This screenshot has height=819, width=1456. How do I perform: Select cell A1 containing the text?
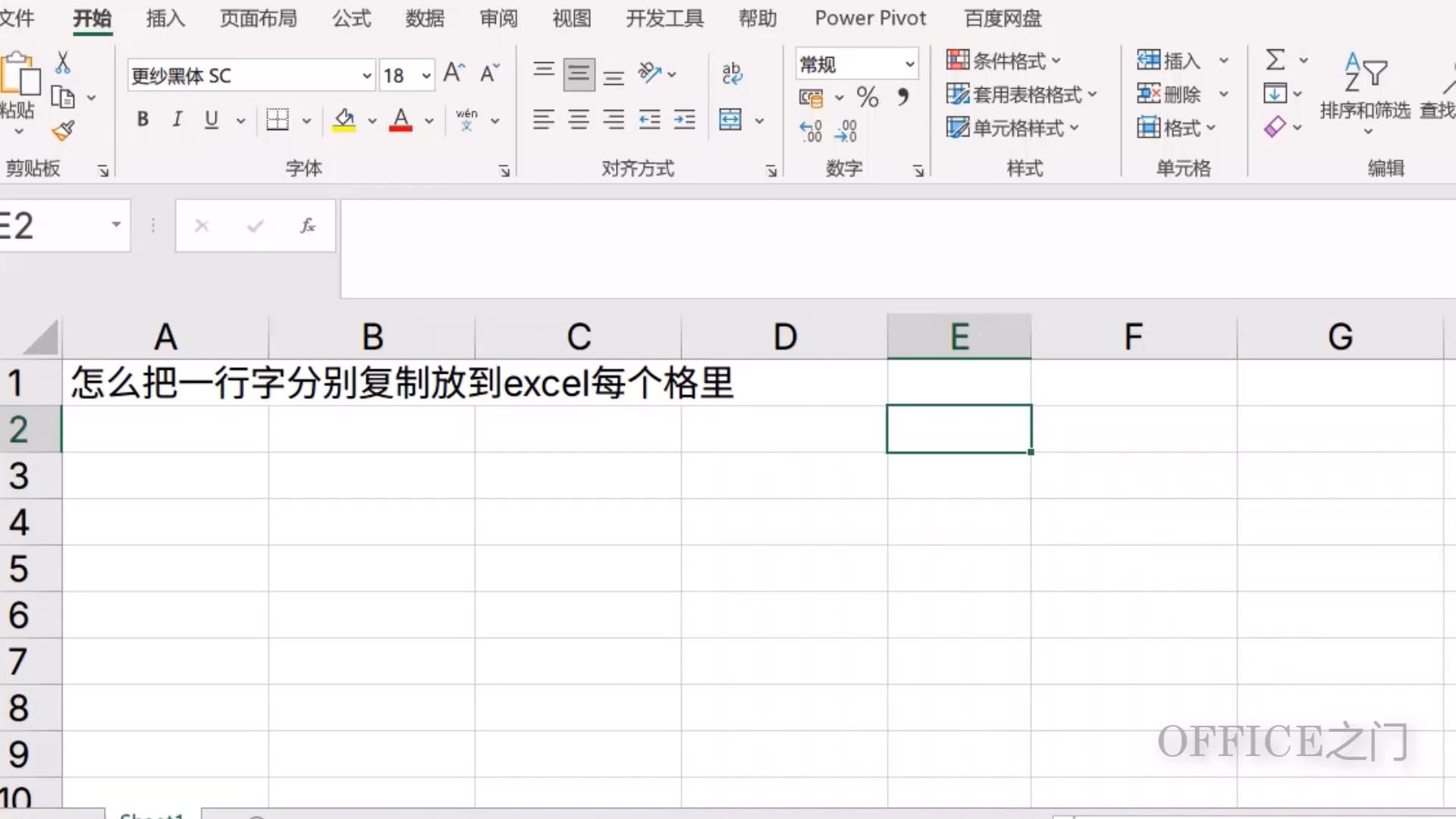pos(165,383)
